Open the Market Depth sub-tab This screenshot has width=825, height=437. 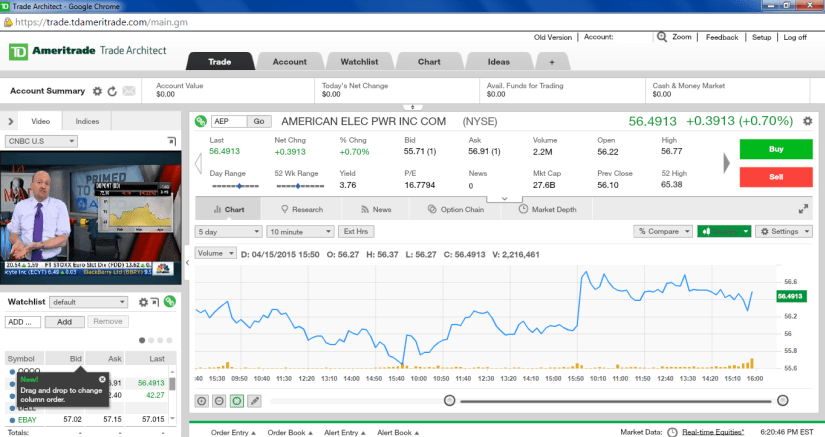point(547,209)
